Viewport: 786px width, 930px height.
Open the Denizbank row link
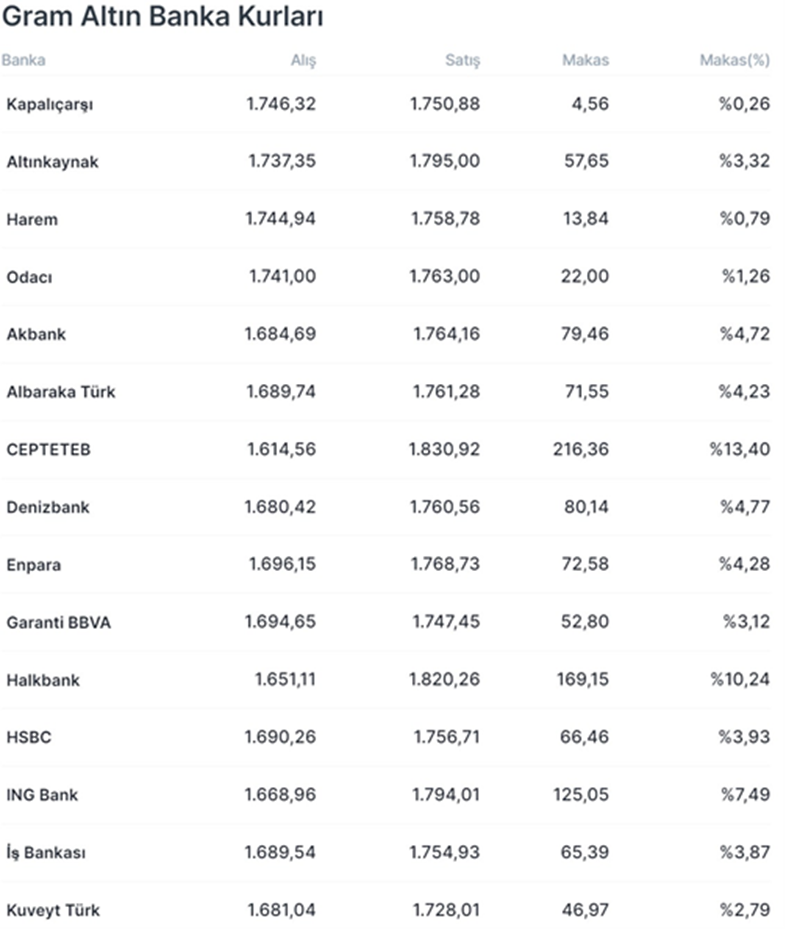tap(47, 507)
